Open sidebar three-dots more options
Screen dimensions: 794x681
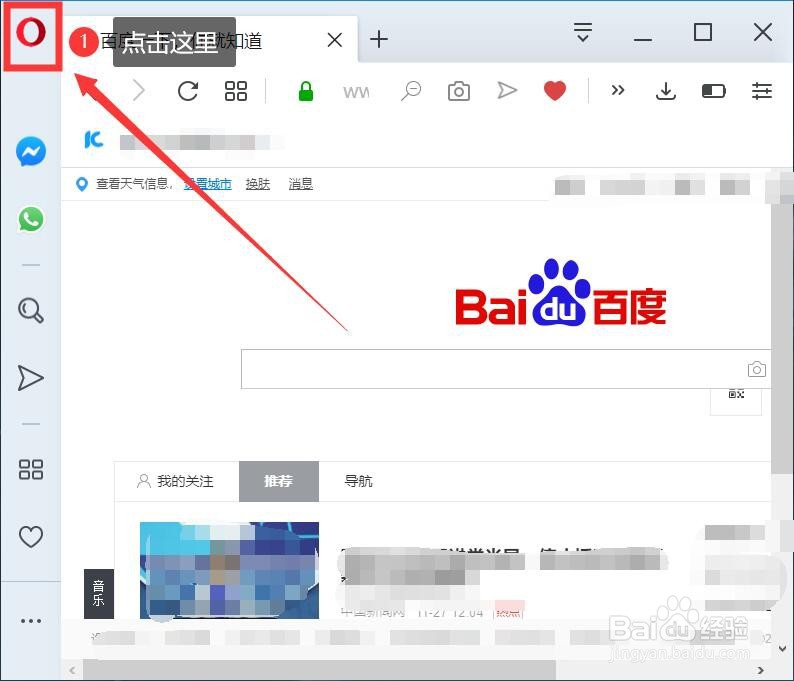31,621
